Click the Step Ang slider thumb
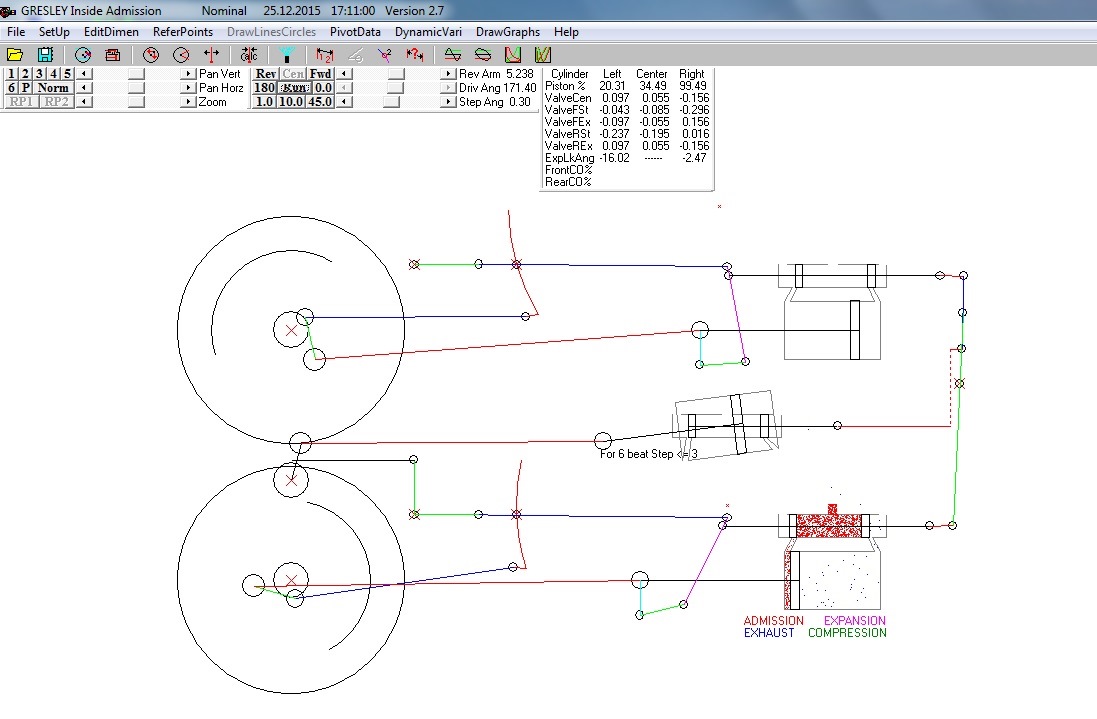Screen dimensions: 1097x719 tap(392, 102)
